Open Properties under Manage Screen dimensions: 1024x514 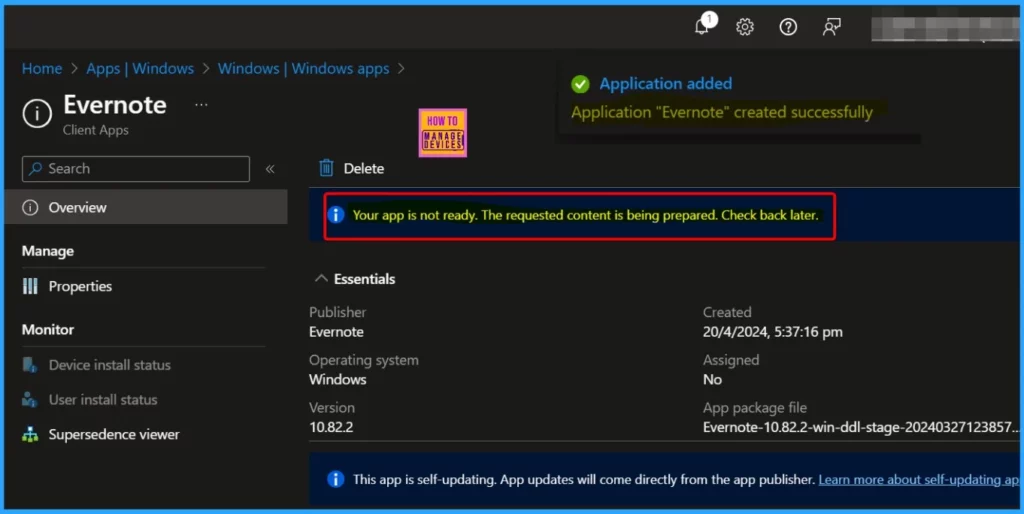tap(80, 286)
